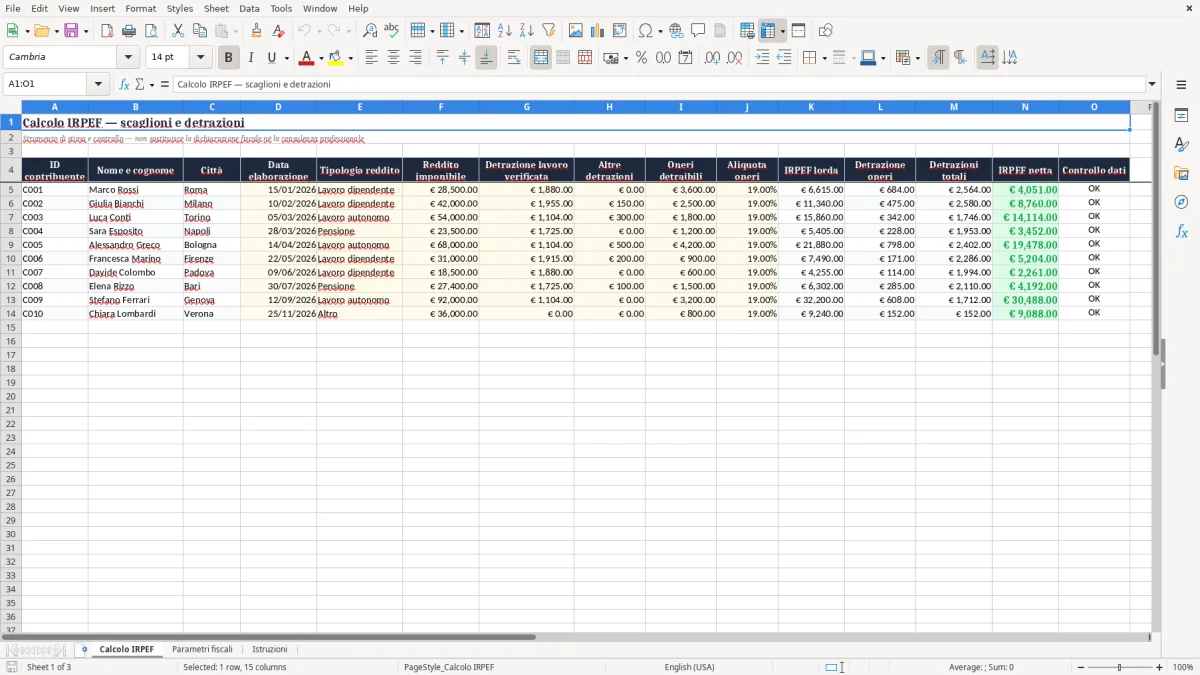Image resolution: width=1200 pixels, height=675 pixels.
Task: Toggle Merge and Center Cells
Action: pos(541,58)
